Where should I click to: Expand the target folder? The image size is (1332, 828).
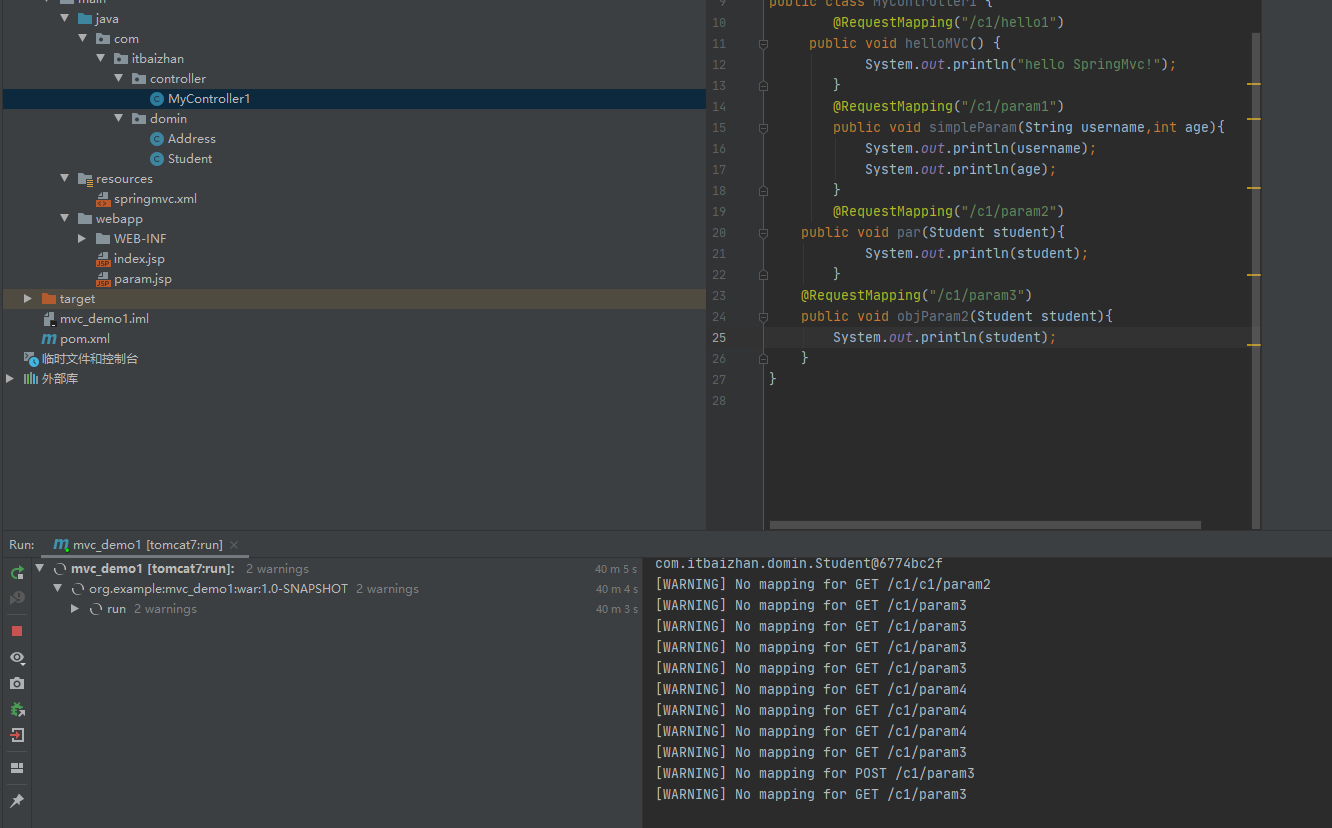[x=28, y=299]
